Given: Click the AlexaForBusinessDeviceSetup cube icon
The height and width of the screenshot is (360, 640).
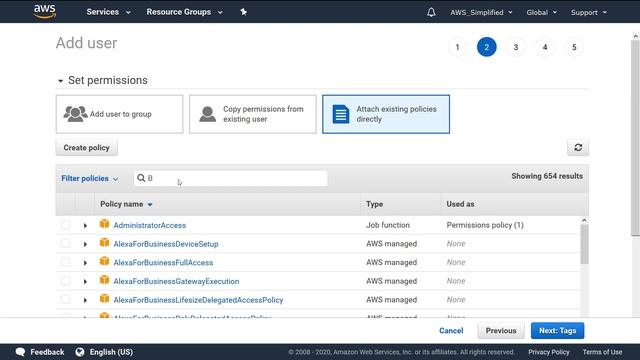Looking at the screenshot, I should [104, 242].
